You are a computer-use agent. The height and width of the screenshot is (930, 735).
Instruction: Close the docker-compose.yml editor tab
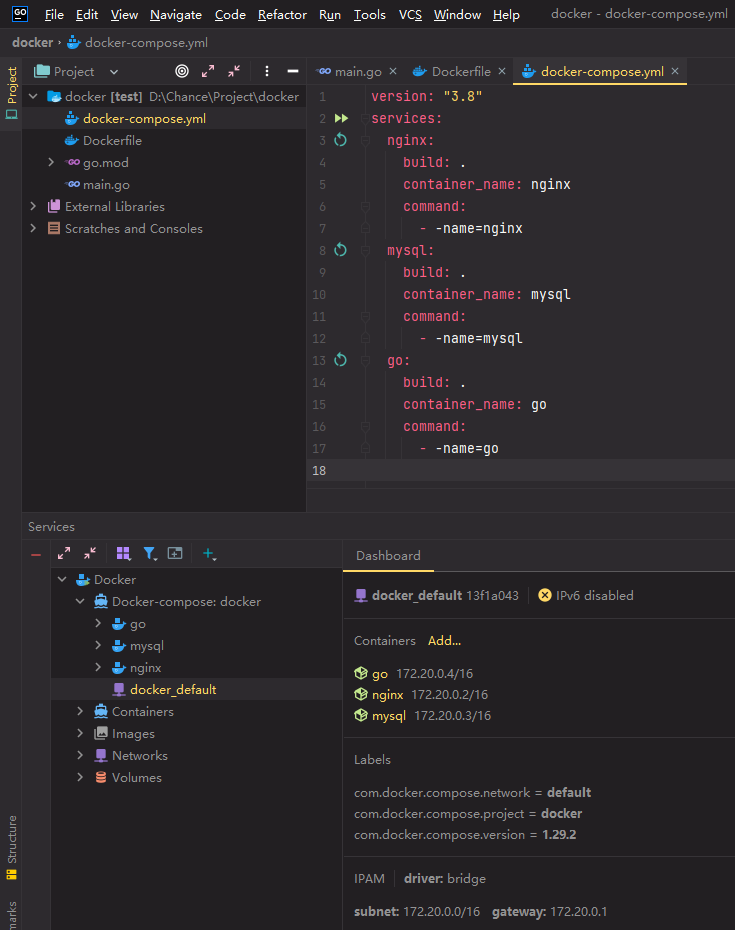coord(675,71)
